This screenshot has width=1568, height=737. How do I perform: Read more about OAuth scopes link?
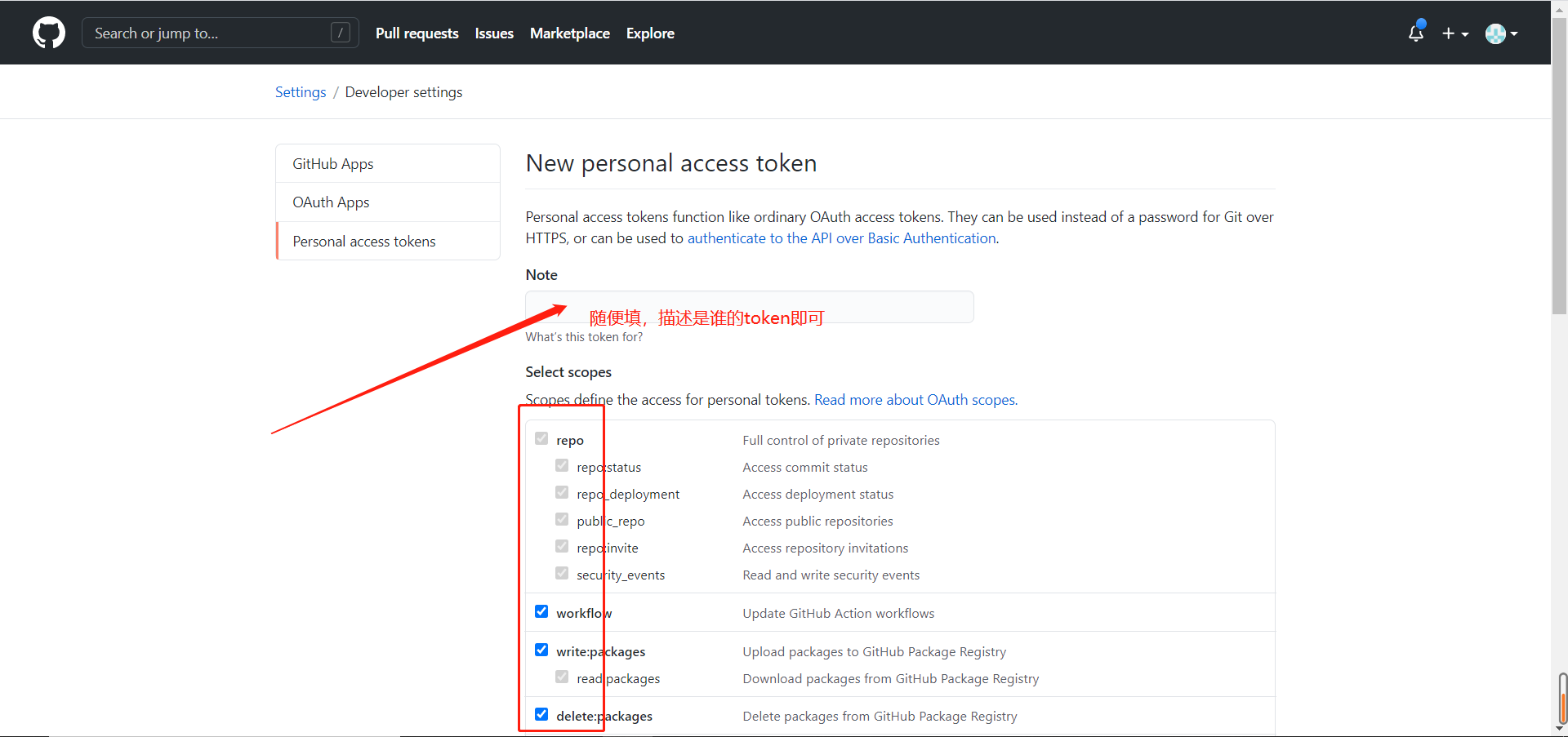point(915,400)
